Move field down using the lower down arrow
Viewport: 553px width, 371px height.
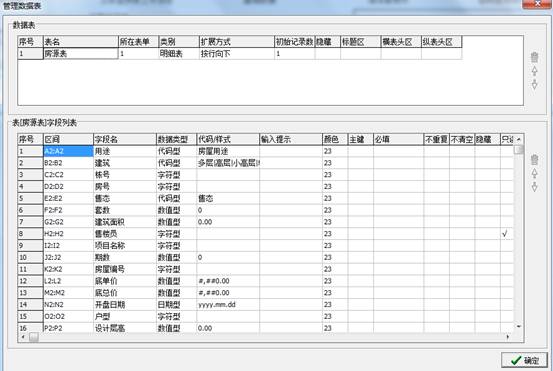[x=534, y=186]
